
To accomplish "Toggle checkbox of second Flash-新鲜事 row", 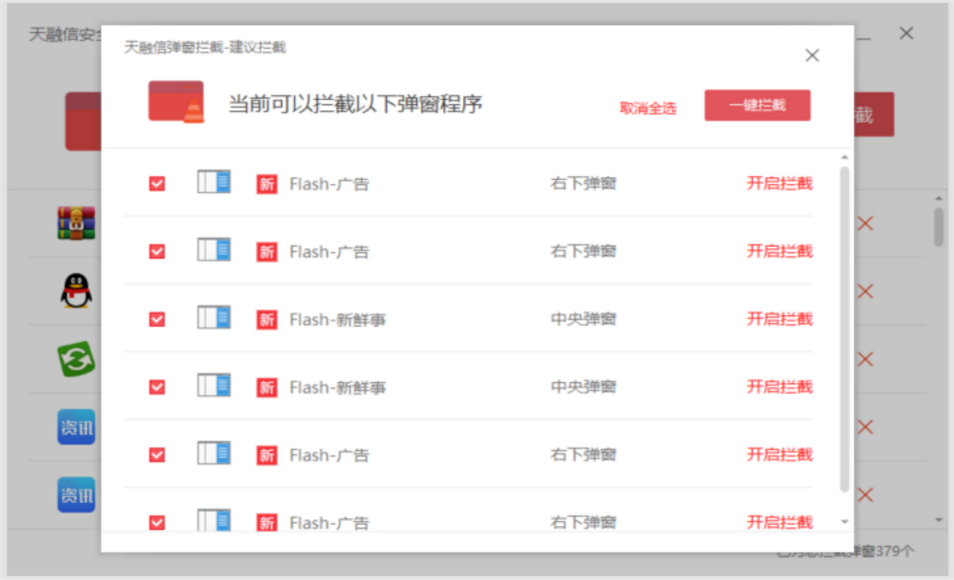I will [157, 387].
